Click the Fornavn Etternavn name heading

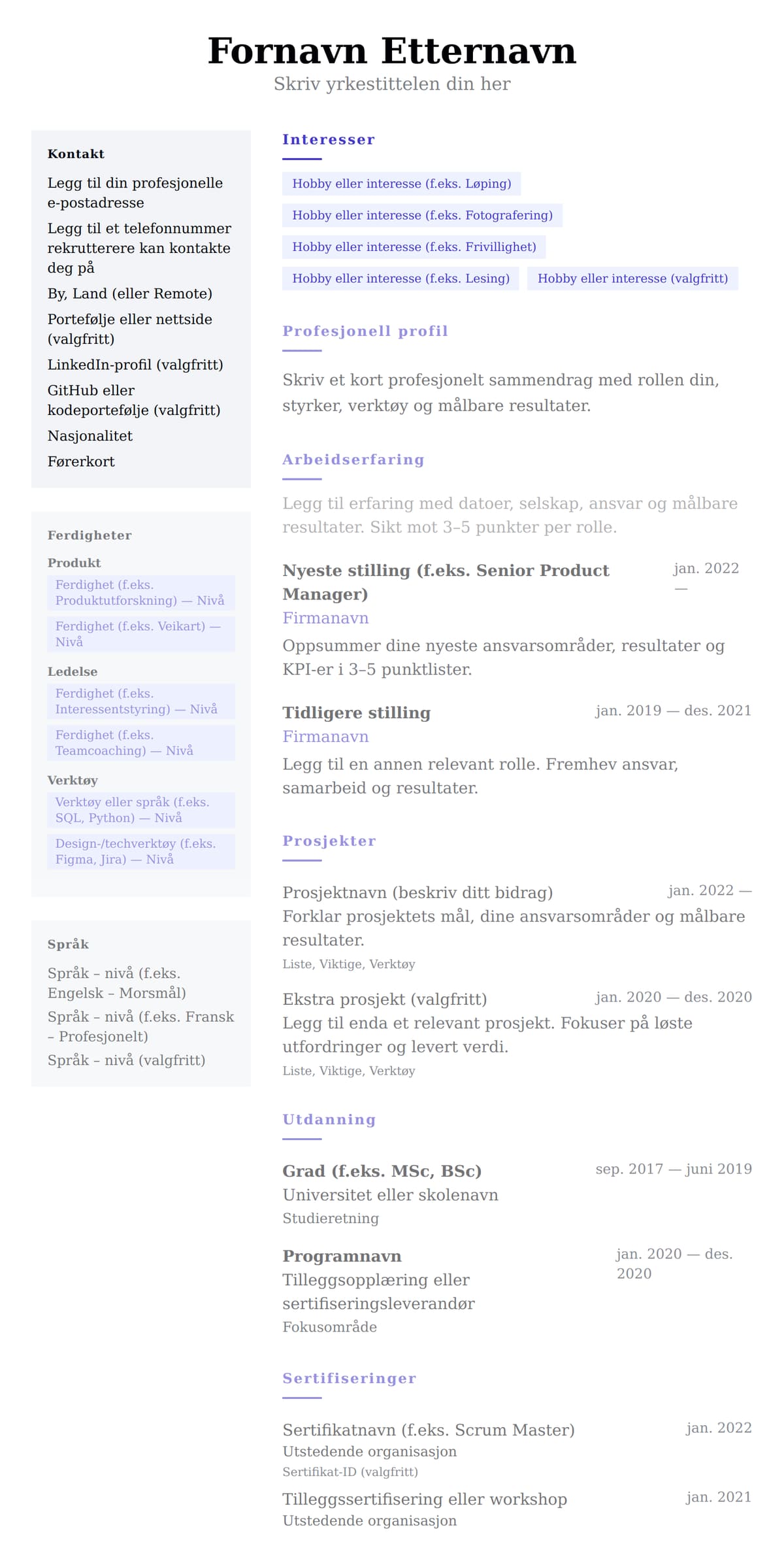click(392, 51)
